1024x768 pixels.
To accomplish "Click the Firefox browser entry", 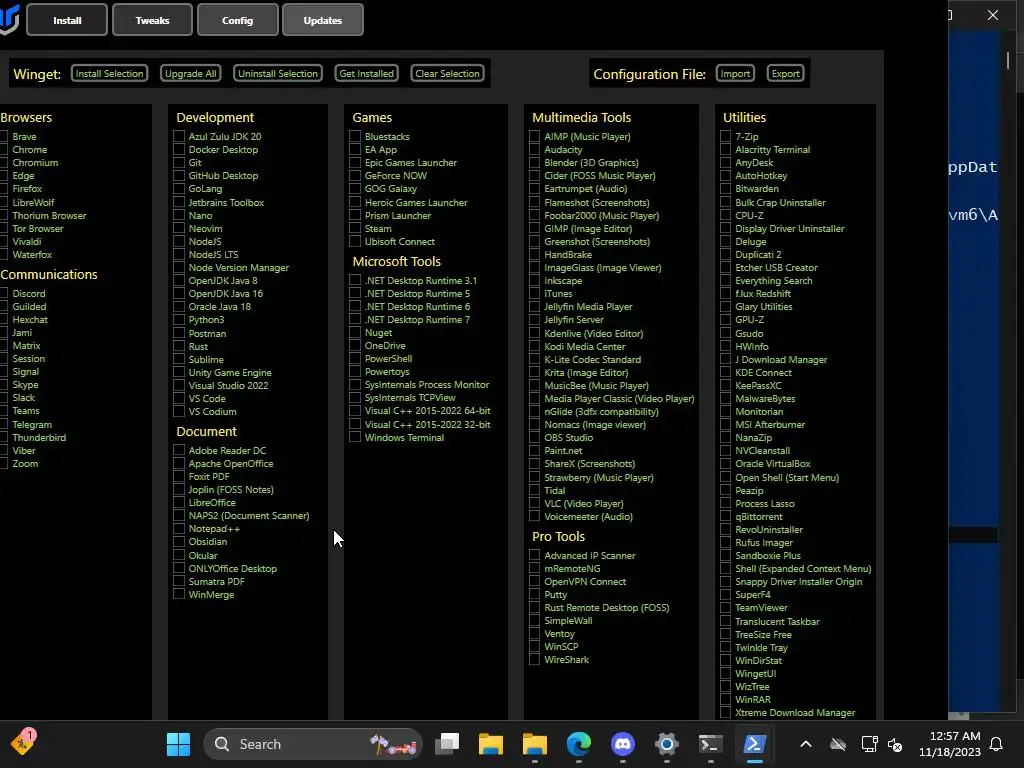I will point(27,188).
